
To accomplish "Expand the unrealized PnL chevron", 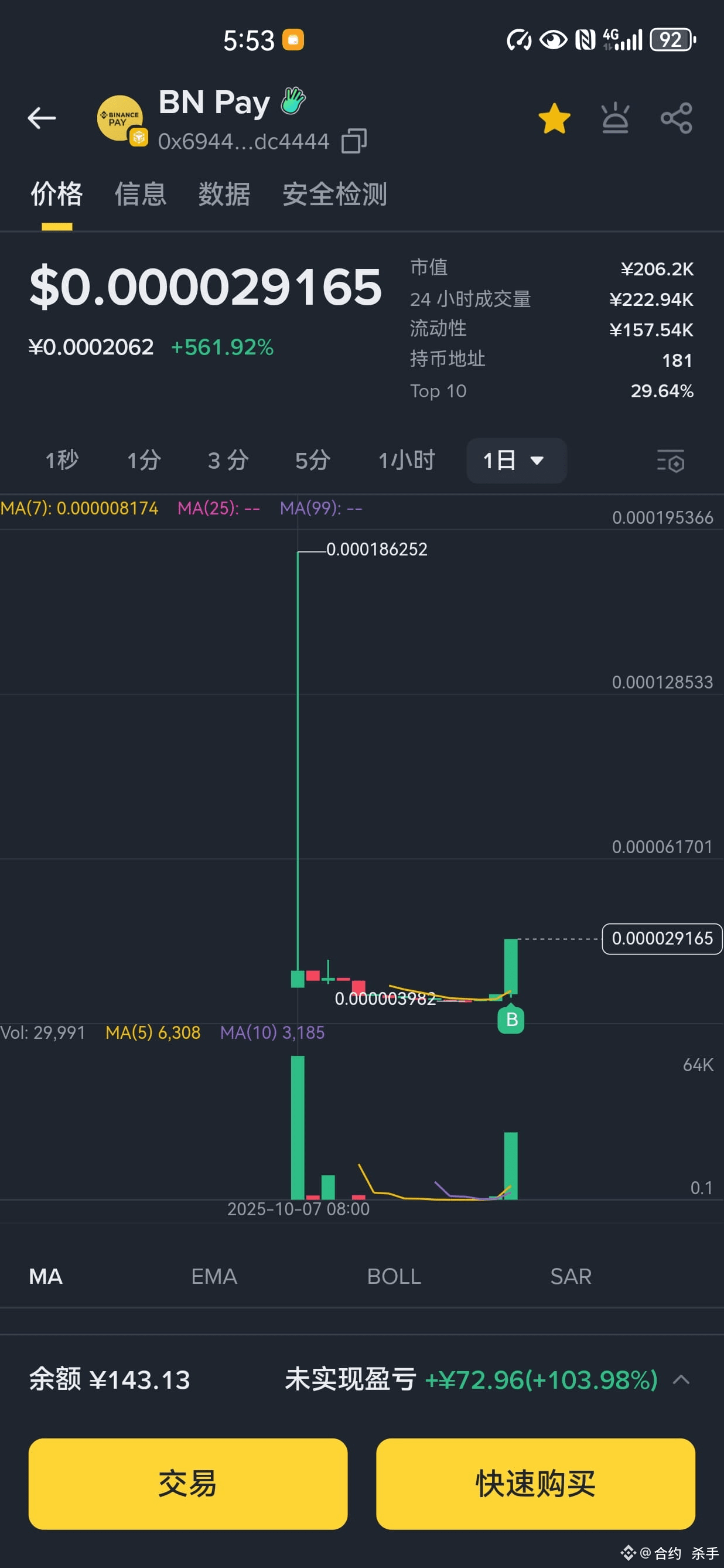I will click(x=681, y=1379).
